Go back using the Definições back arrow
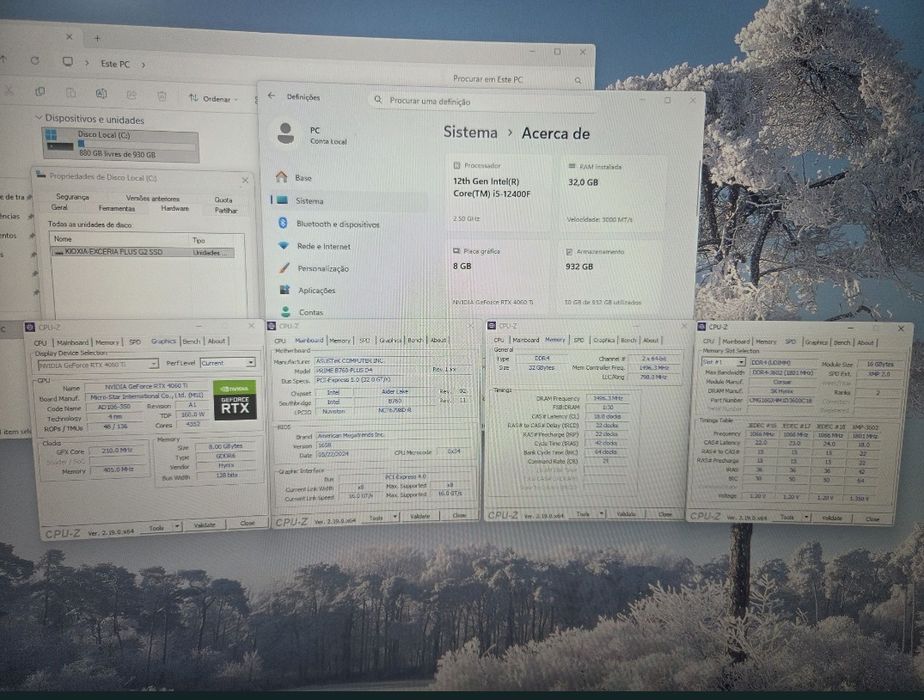Image resolution: width=924 pixels, height=700 pixels. coord(271,95)
